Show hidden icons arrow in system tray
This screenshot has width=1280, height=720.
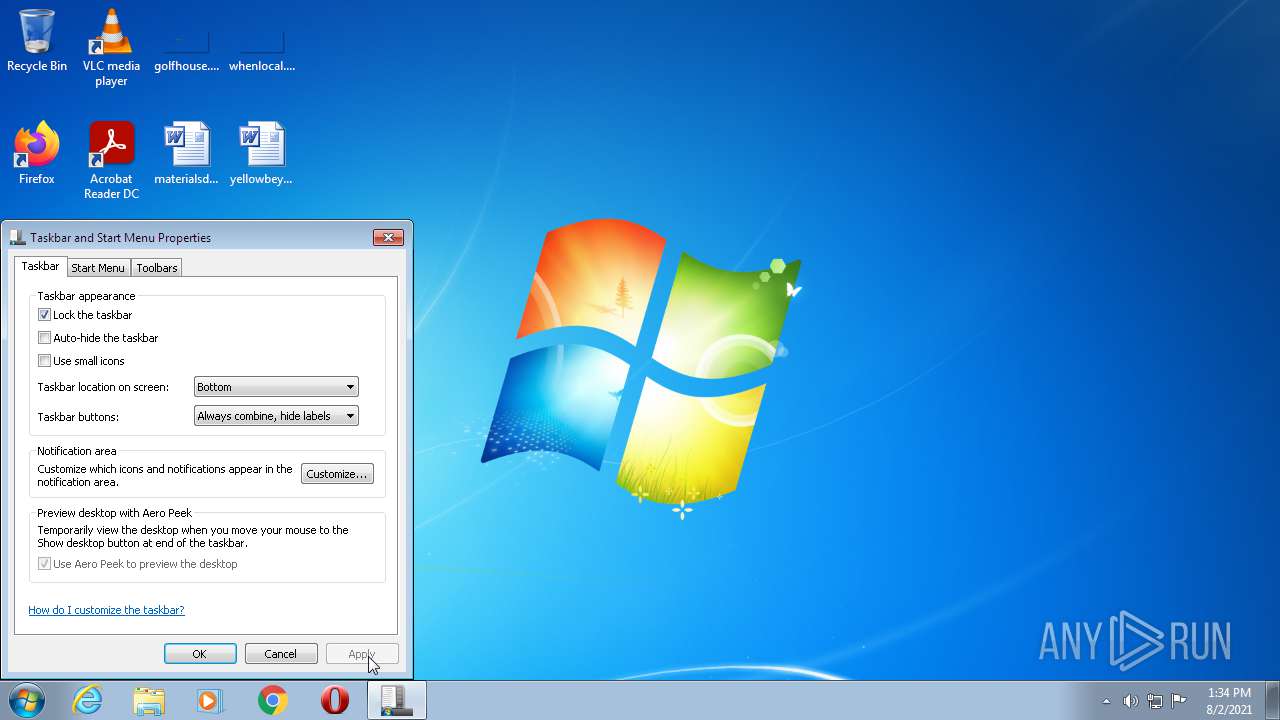[x=1106, y=701]
